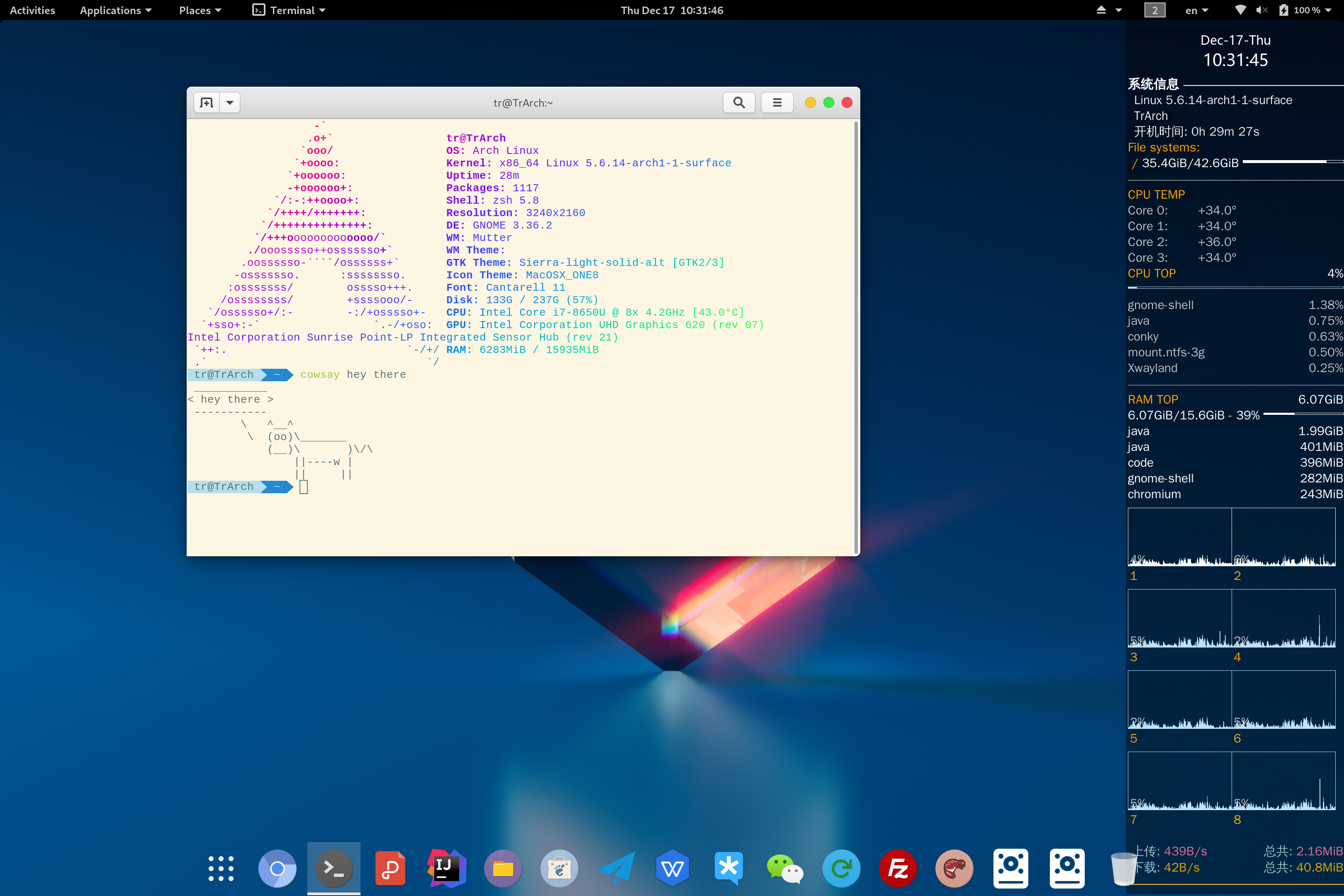Click the 'Resolution: 3240x2160' line
The height and width of the screenshot is (896, 1344).
point(516,213)
